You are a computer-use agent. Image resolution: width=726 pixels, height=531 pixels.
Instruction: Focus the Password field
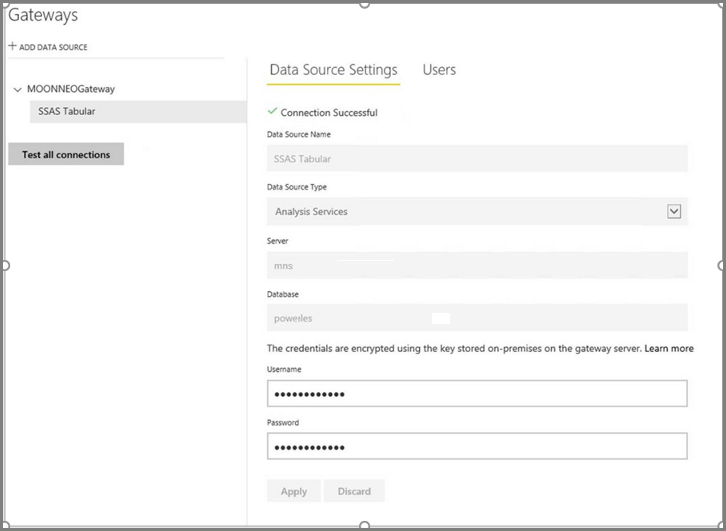(477, 446)
